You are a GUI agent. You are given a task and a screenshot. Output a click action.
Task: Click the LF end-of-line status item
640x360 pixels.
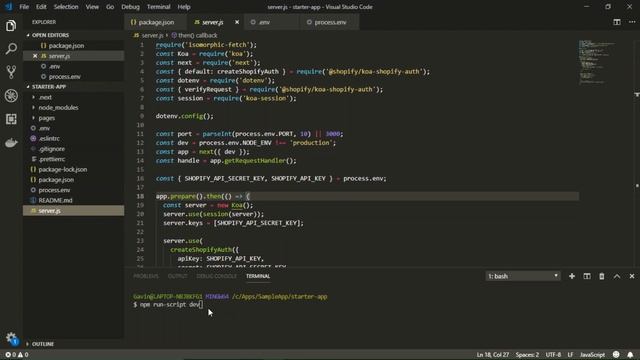tap(570, 354)
